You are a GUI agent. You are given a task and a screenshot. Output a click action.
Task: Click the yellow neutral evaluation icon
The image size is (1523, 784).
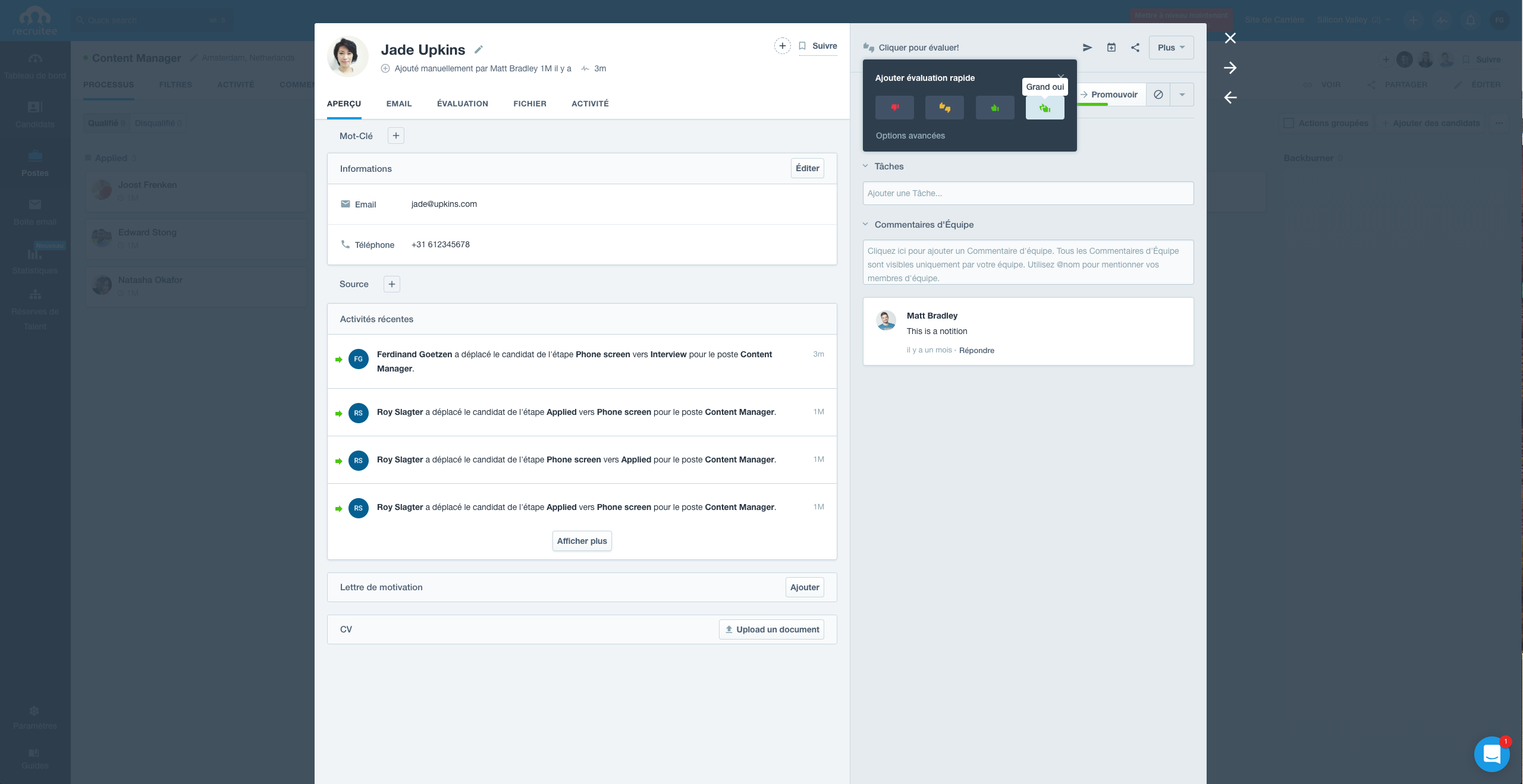point(944,107)
